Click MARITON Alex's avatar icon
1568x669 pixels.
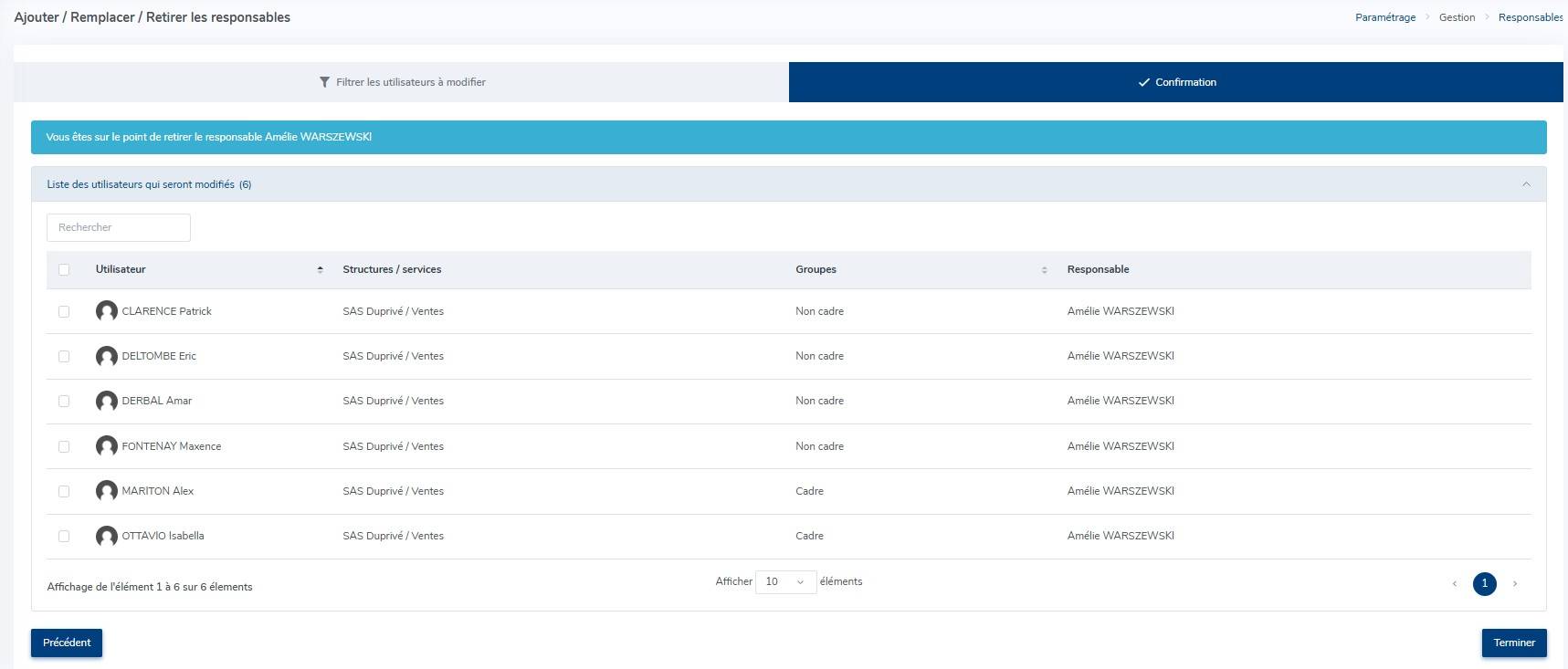tap(106, 491)
